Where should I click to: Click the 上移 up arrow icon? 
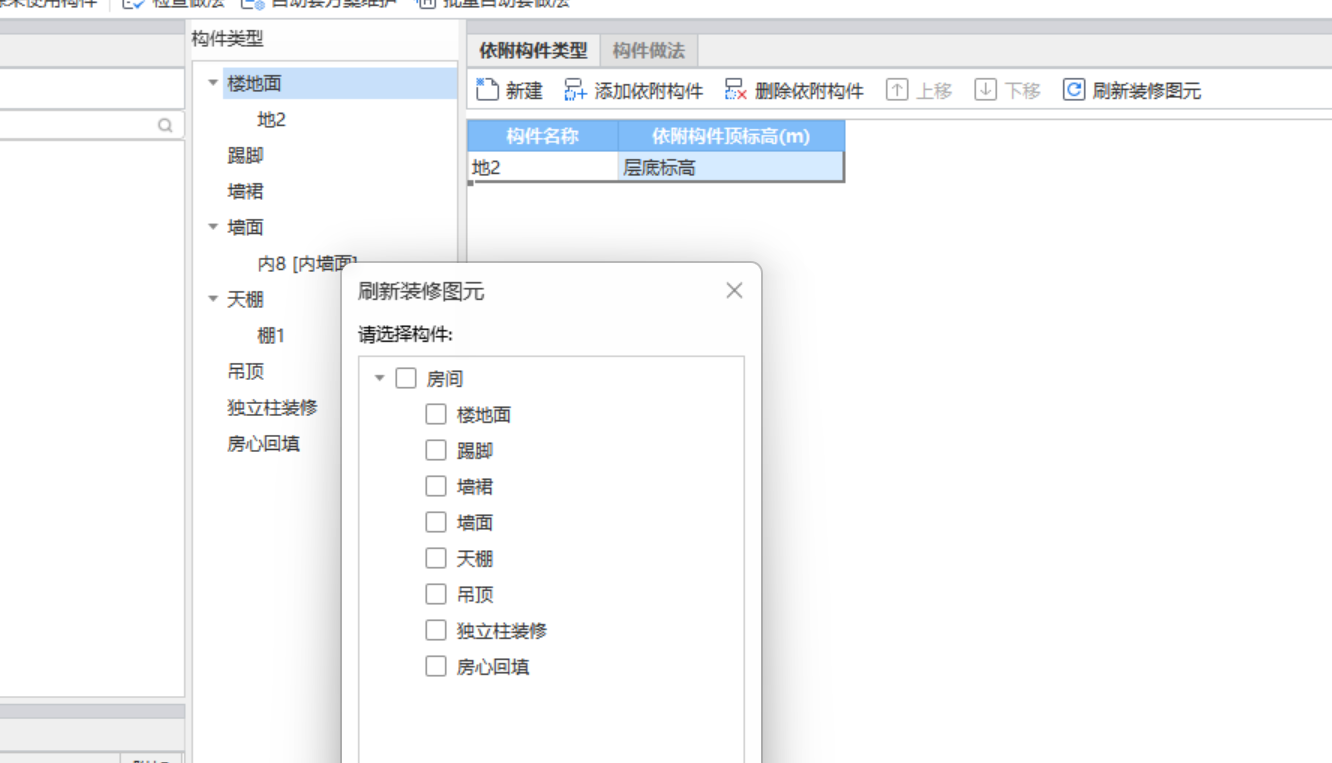[x=897, y=90]
